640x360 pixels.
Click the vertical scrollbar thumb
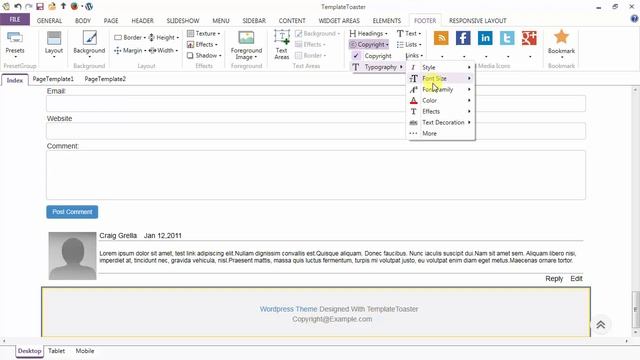tap(635, 309)
